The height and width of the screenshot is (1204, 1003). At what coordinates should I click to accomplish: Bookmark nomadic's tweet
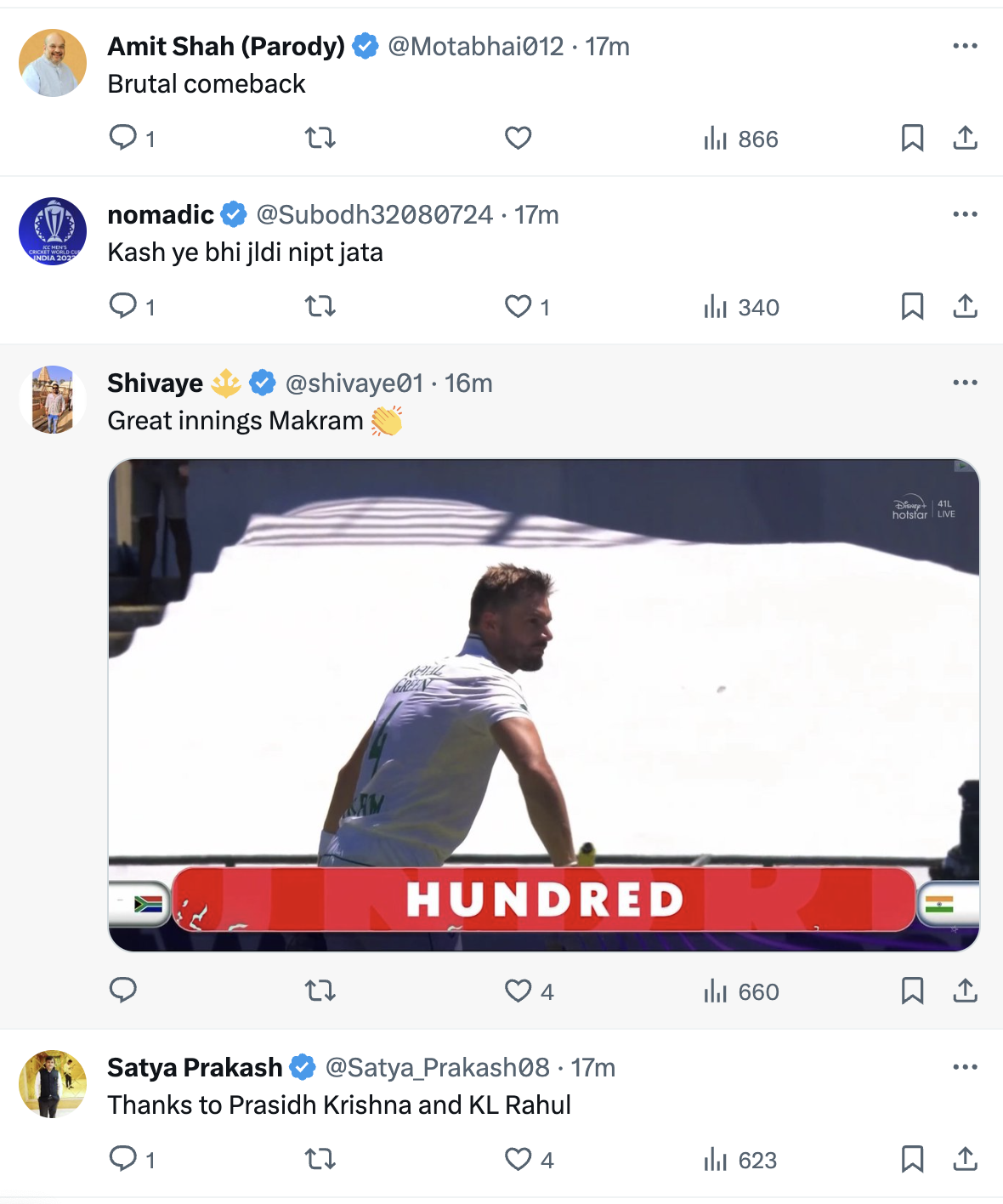tap(912, 306)
